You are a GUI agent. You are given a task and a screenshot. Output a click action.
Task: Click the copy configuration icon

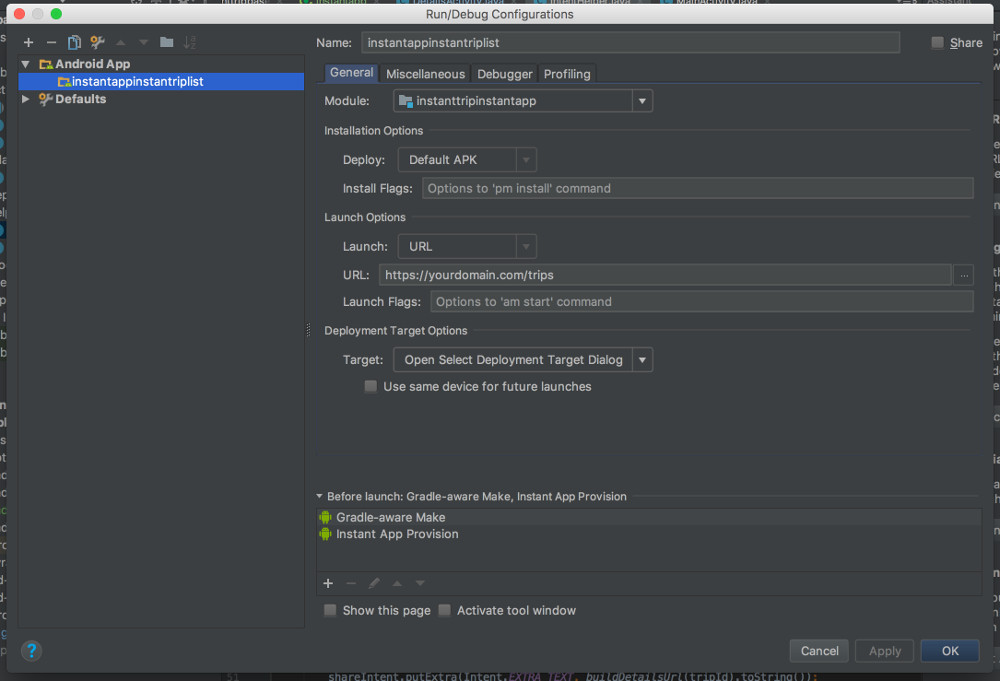pyautogui.click(x=74, y=42)
